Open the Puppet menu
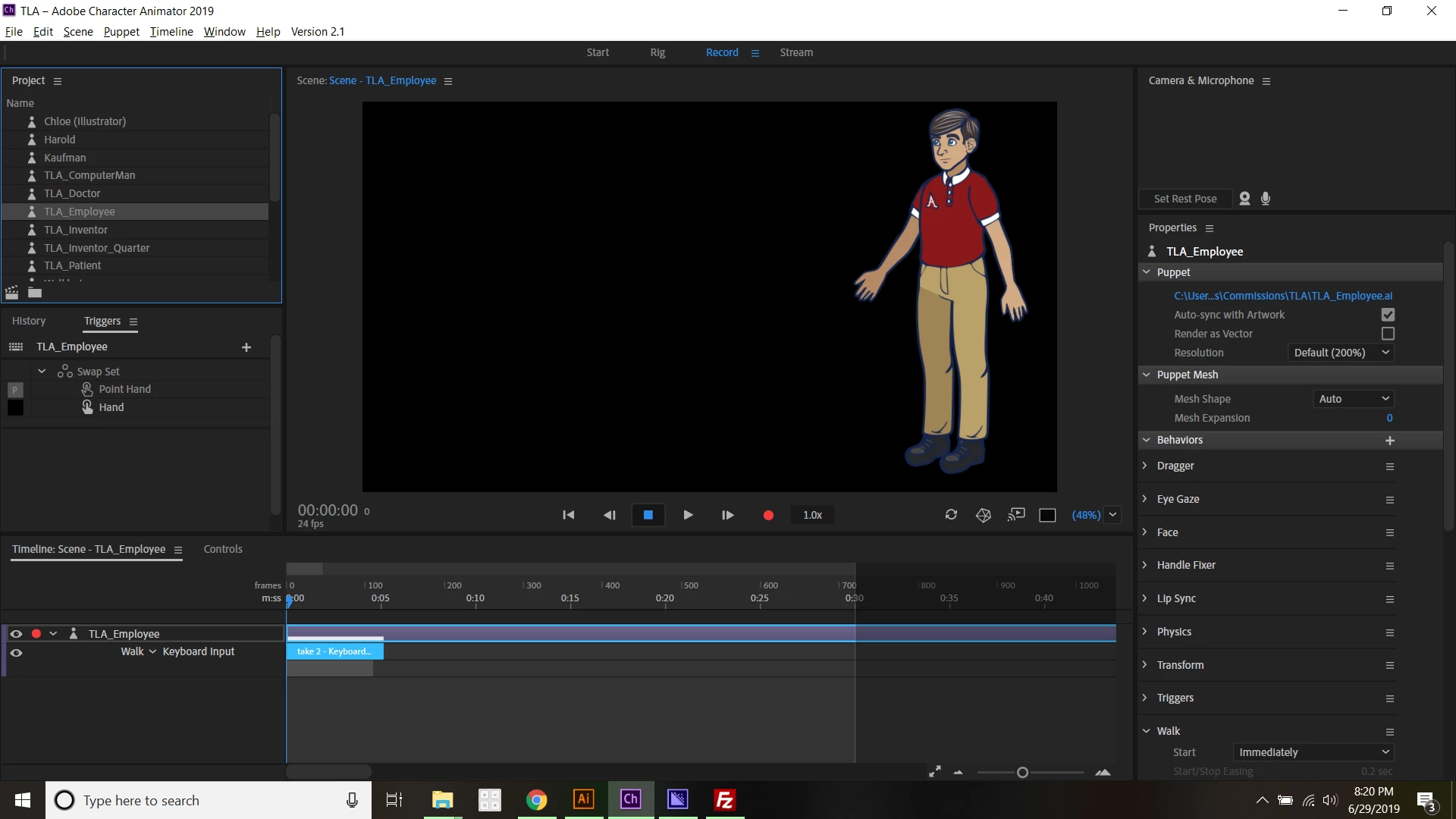The width and height of the screenshot is (1456, 819). [121, 32]
